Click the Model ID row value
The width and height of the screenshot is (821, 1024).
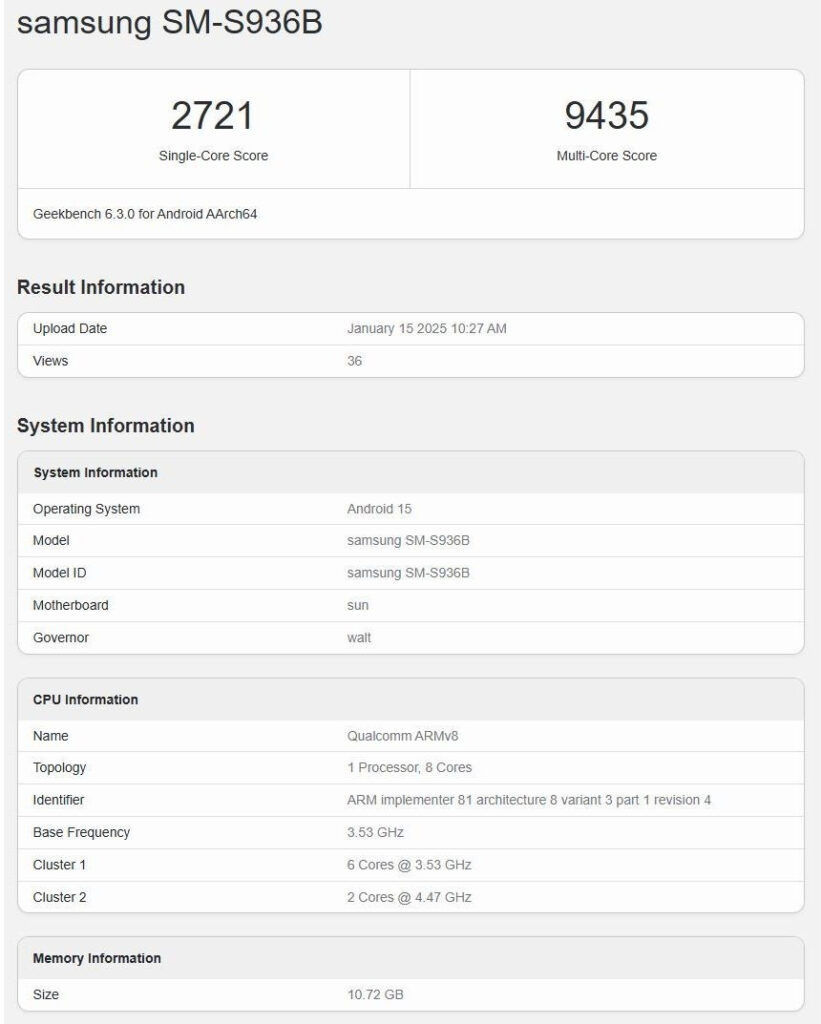(x=408, y=573)
